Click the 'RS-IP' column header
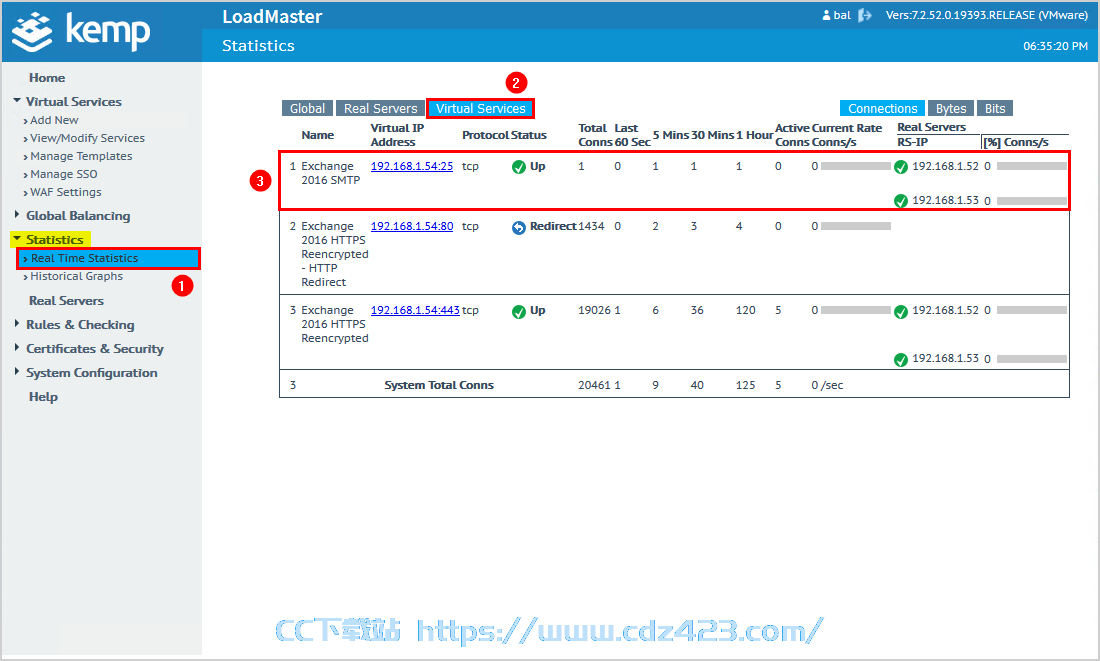 click(912, 142)
